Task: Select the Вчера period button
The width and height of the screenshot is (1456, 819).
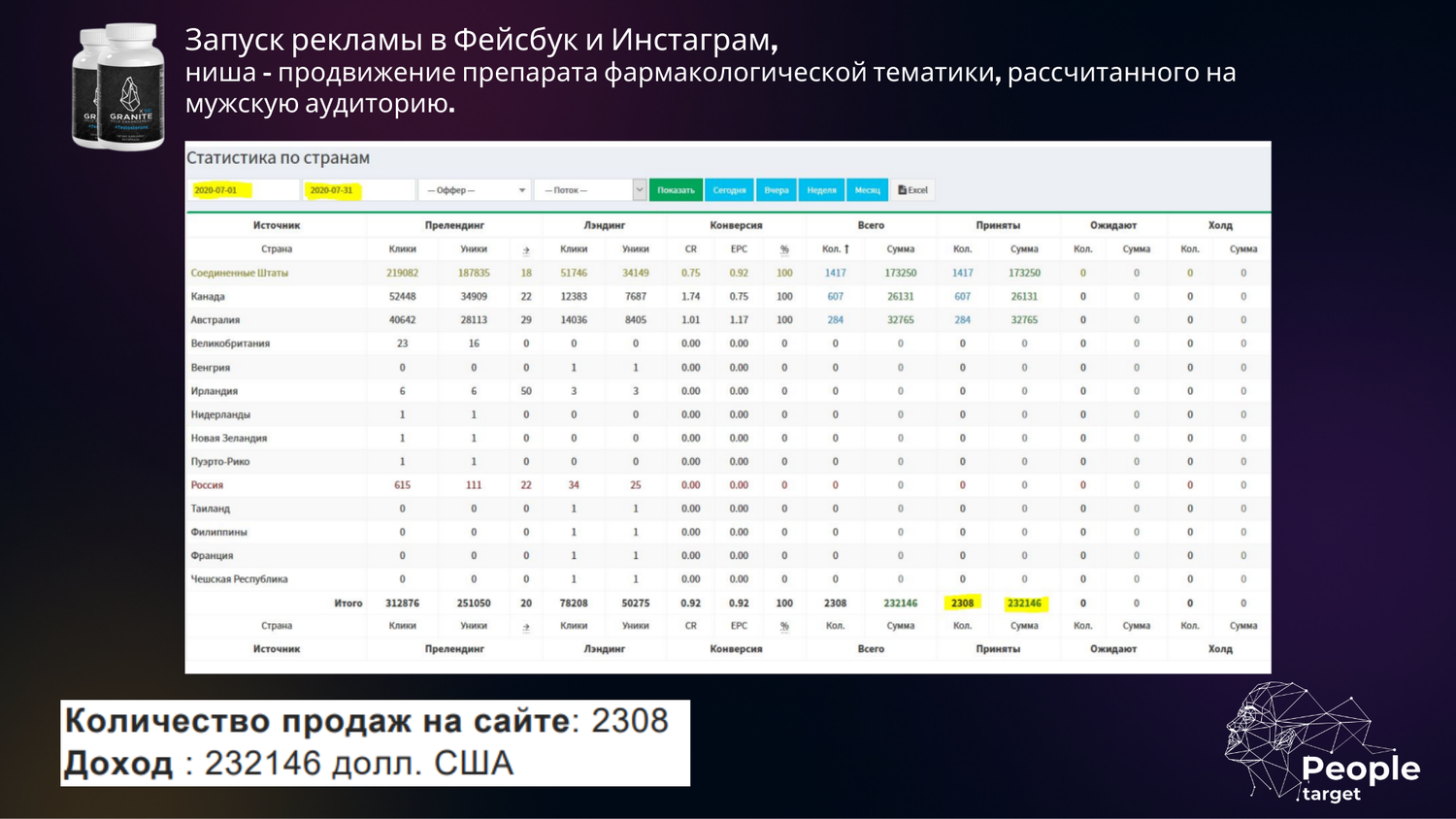Action: (777, 190)
